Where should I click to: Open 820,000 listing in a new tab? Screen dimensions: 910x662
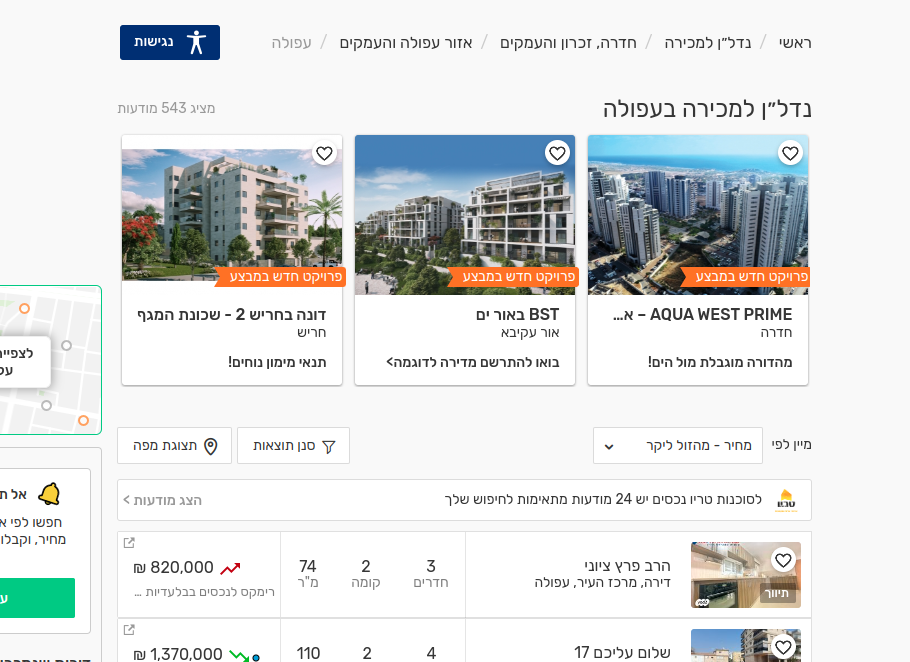[x=129, y=542]
